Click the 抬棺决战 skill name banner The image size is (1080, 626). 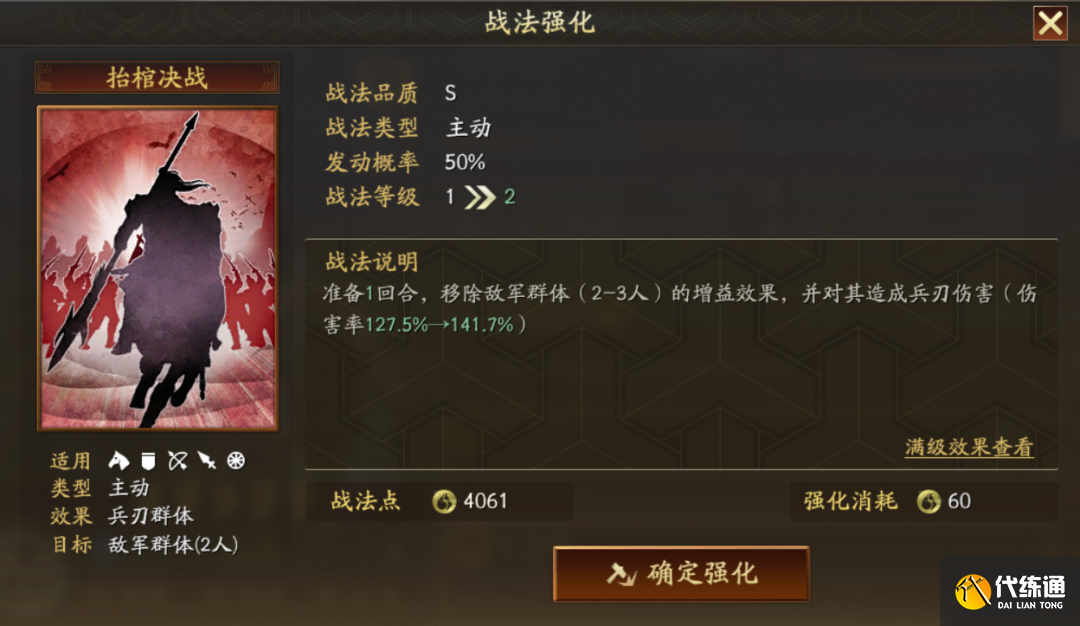157,77
